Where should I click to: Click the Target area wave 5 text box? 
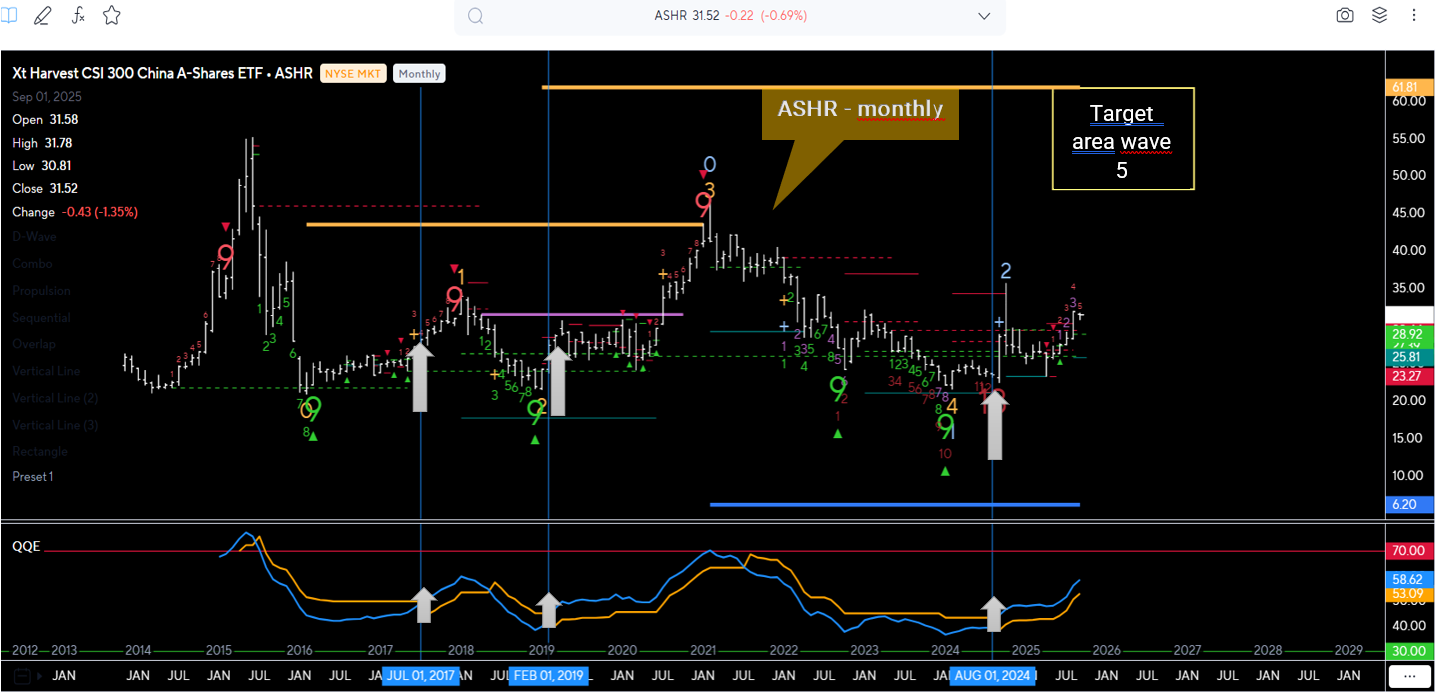1122,140
